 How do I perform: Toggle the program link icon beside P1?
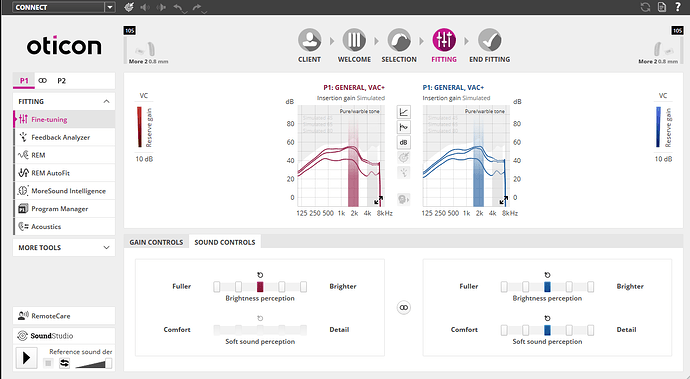pos(43,81)
